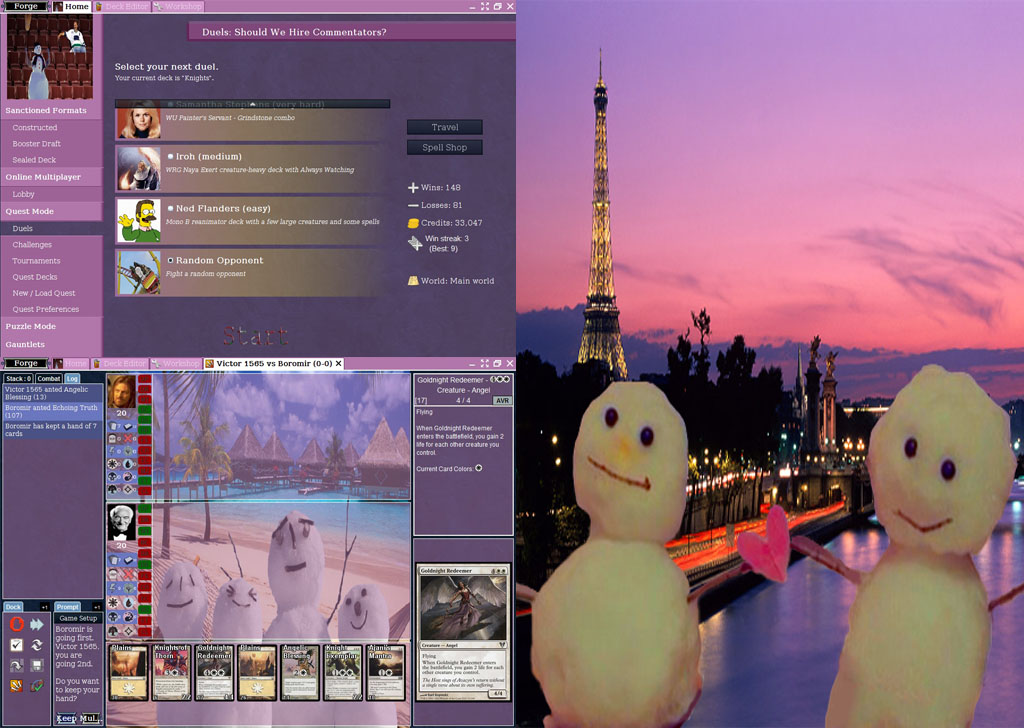
Task: Click Boromir's library zone icon
Action: pyautogui.click(x=128, y=426)
